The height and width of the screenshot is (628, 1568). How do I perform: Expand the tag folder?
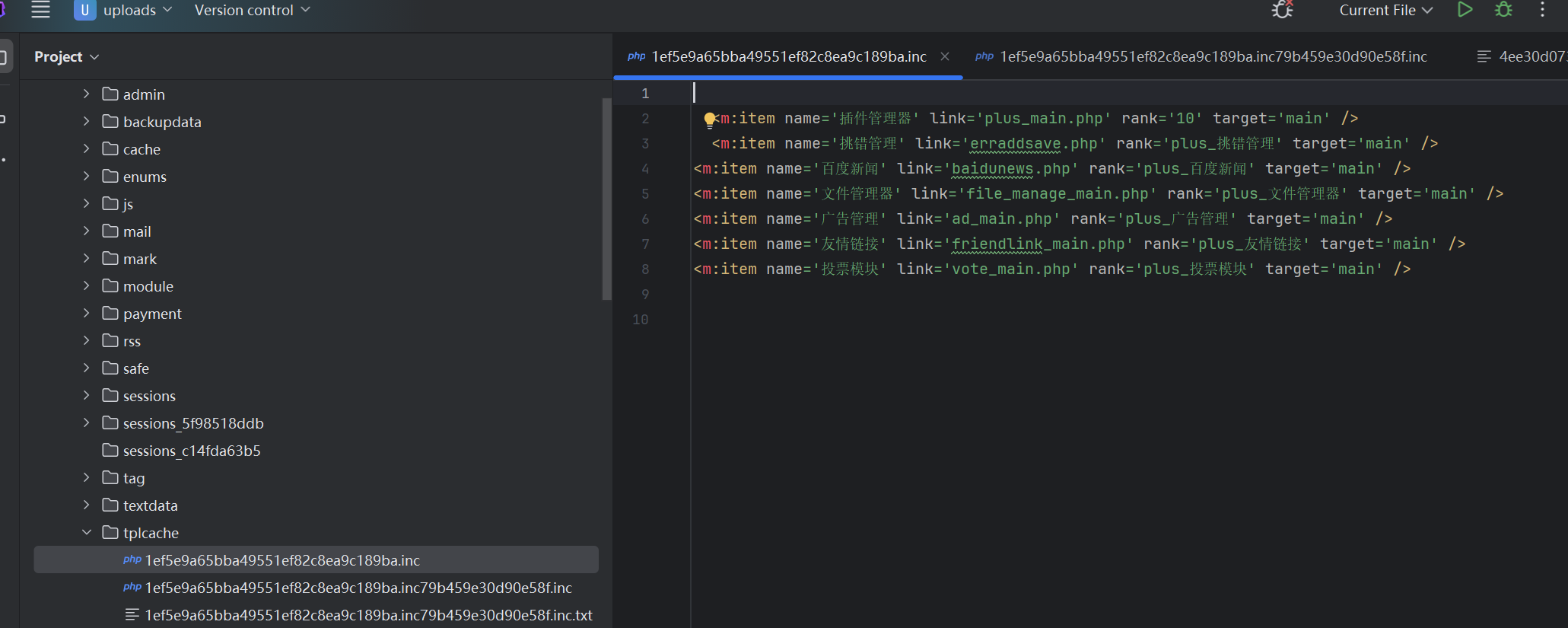pyautogui.click(x=86, y=477)
